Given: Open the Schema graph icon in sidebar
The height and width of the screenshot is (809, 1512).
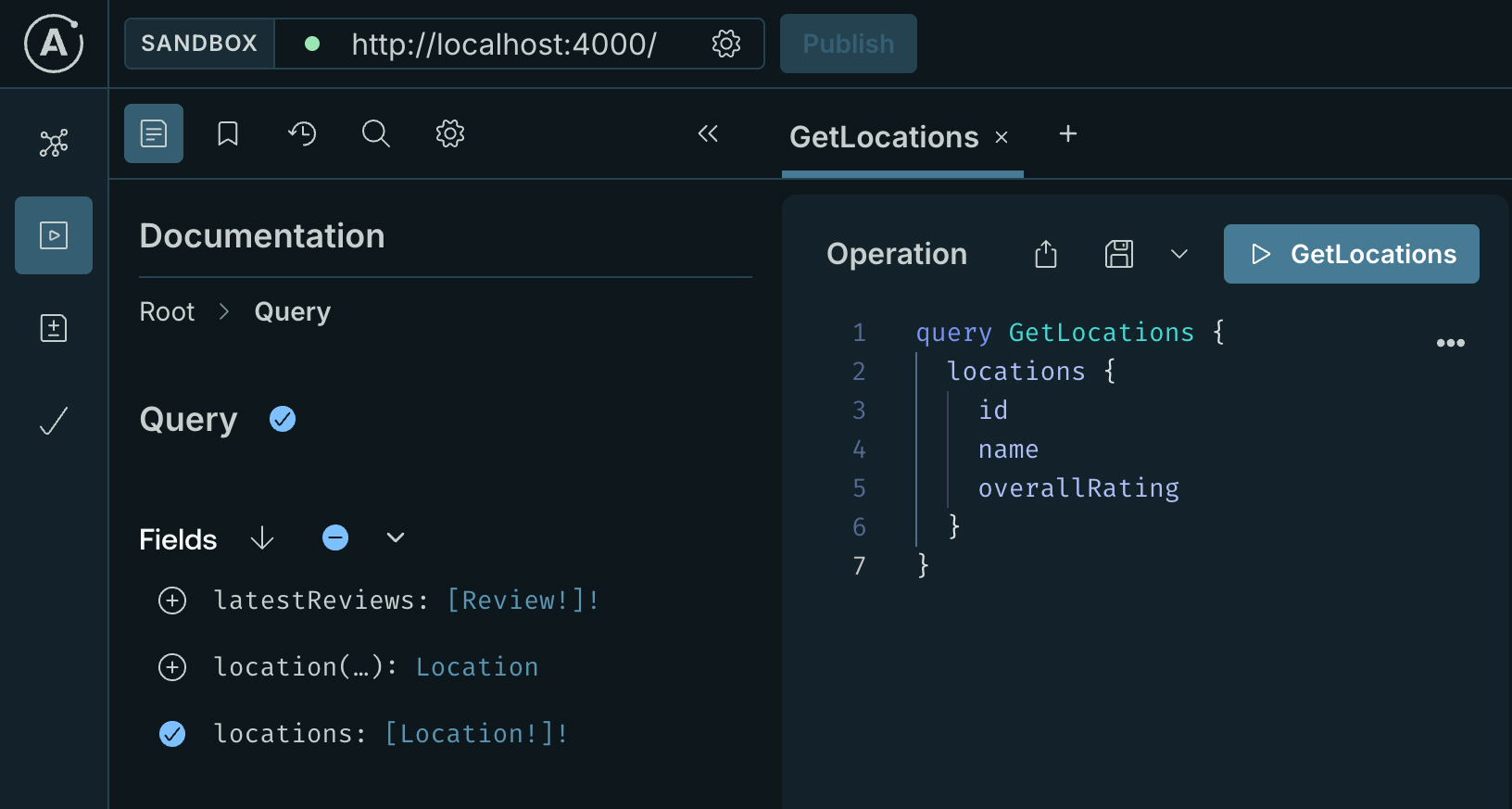Looking at the screenshot, I should click(x=54, y=143).
